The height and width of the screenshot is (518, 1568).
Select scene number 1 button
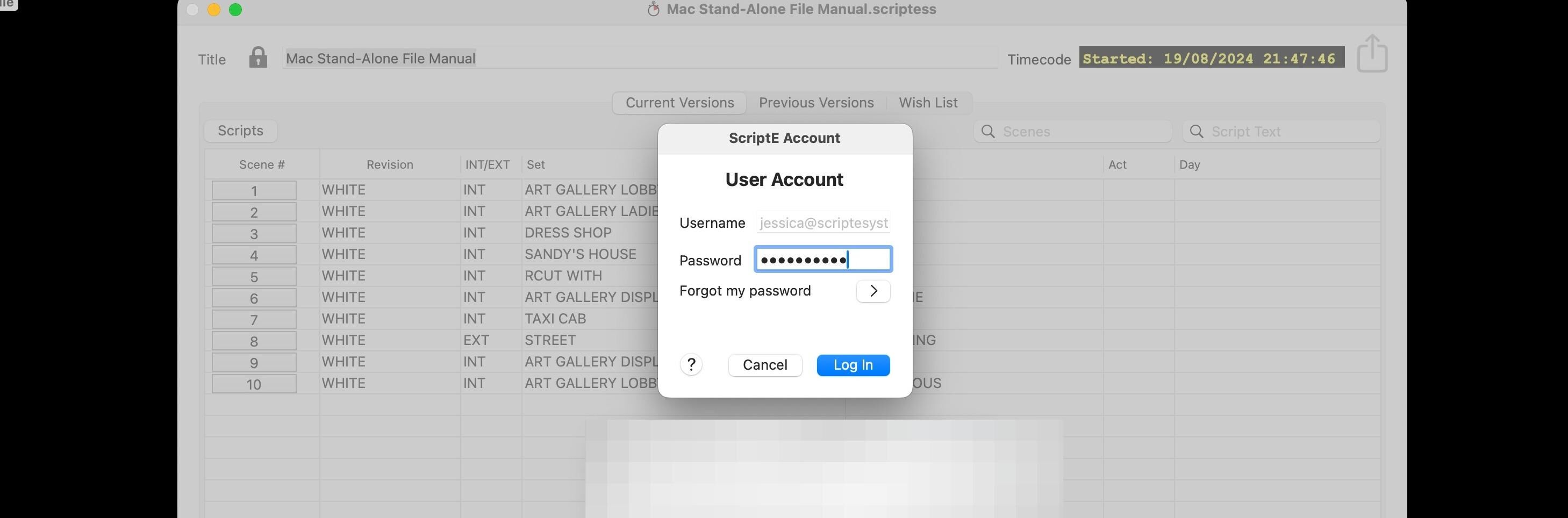pyautogui.click(x=254, y=191)
